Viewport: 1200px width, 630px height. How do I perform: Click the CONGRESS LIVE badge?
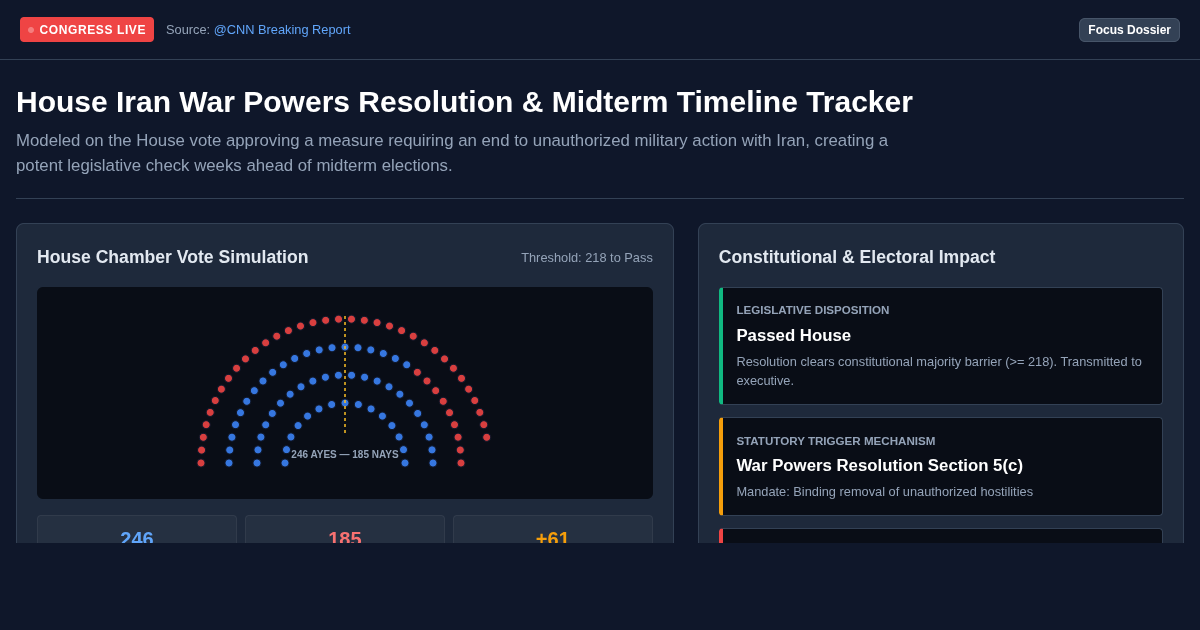coord(87,30)
